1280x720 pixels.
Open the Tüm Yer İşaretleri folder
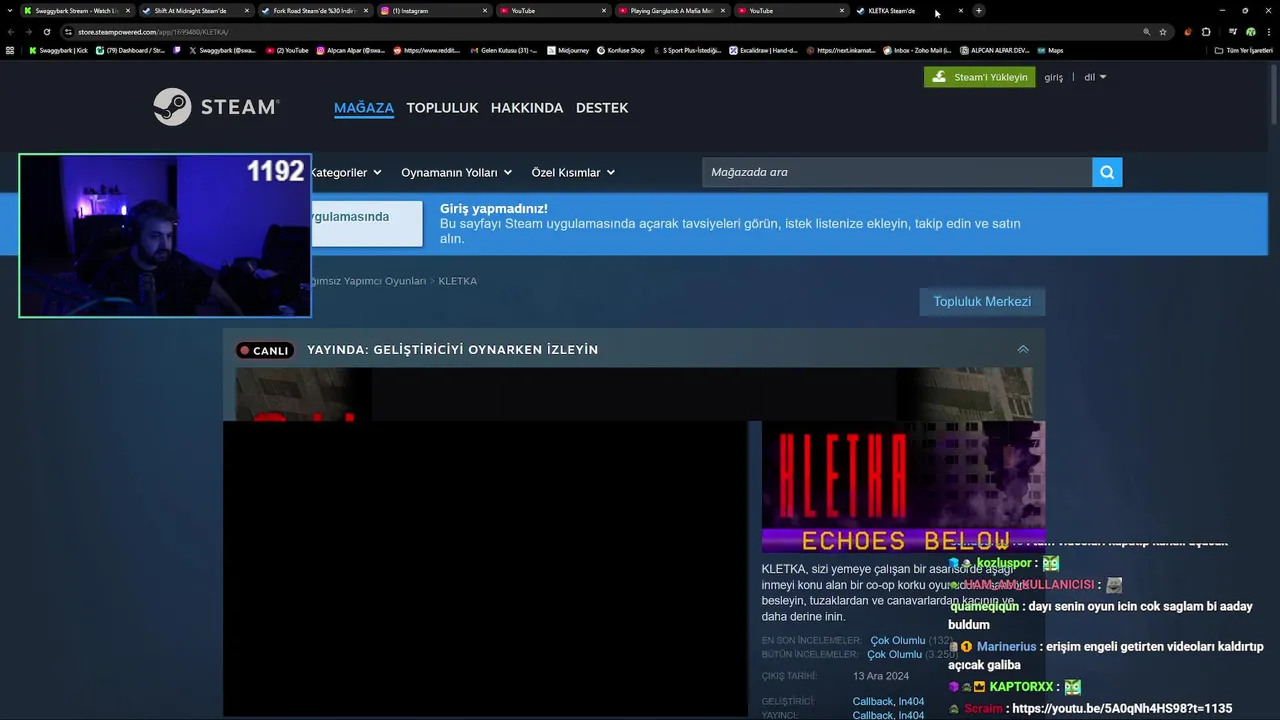(1243, 50)
